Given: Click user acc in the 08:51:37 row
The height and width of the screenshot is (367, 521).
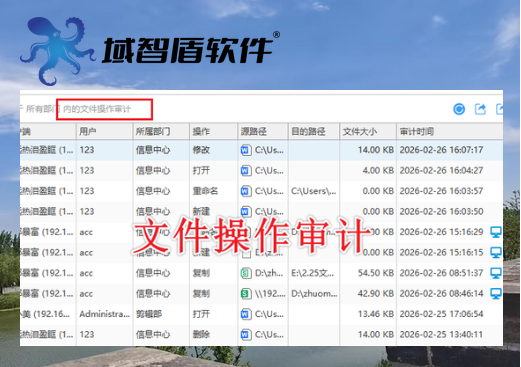Looking at the screenshot, I should coord(86,273).
